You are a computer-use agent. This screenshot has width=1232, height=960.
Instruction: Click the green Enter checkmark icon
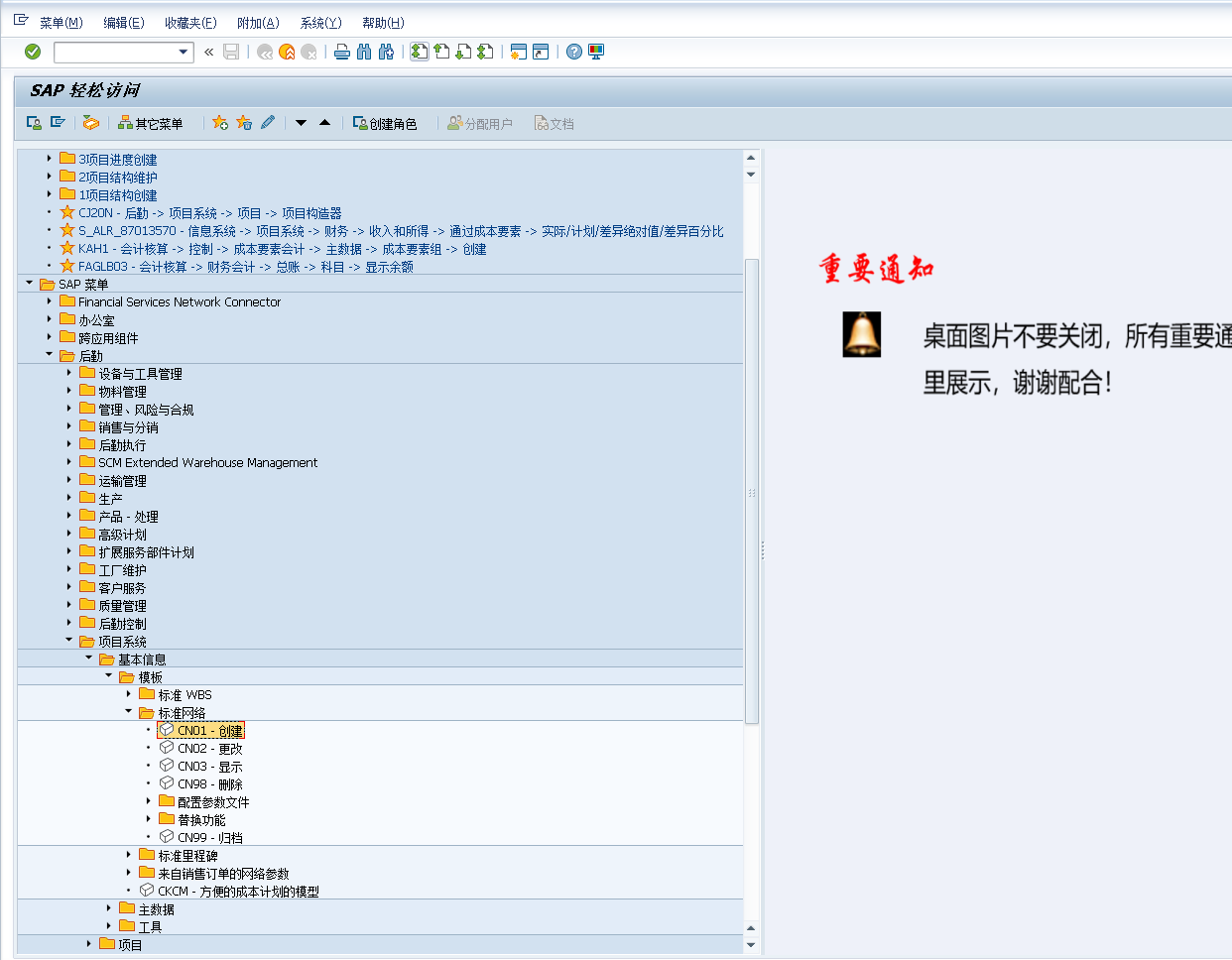coord(33,52)
